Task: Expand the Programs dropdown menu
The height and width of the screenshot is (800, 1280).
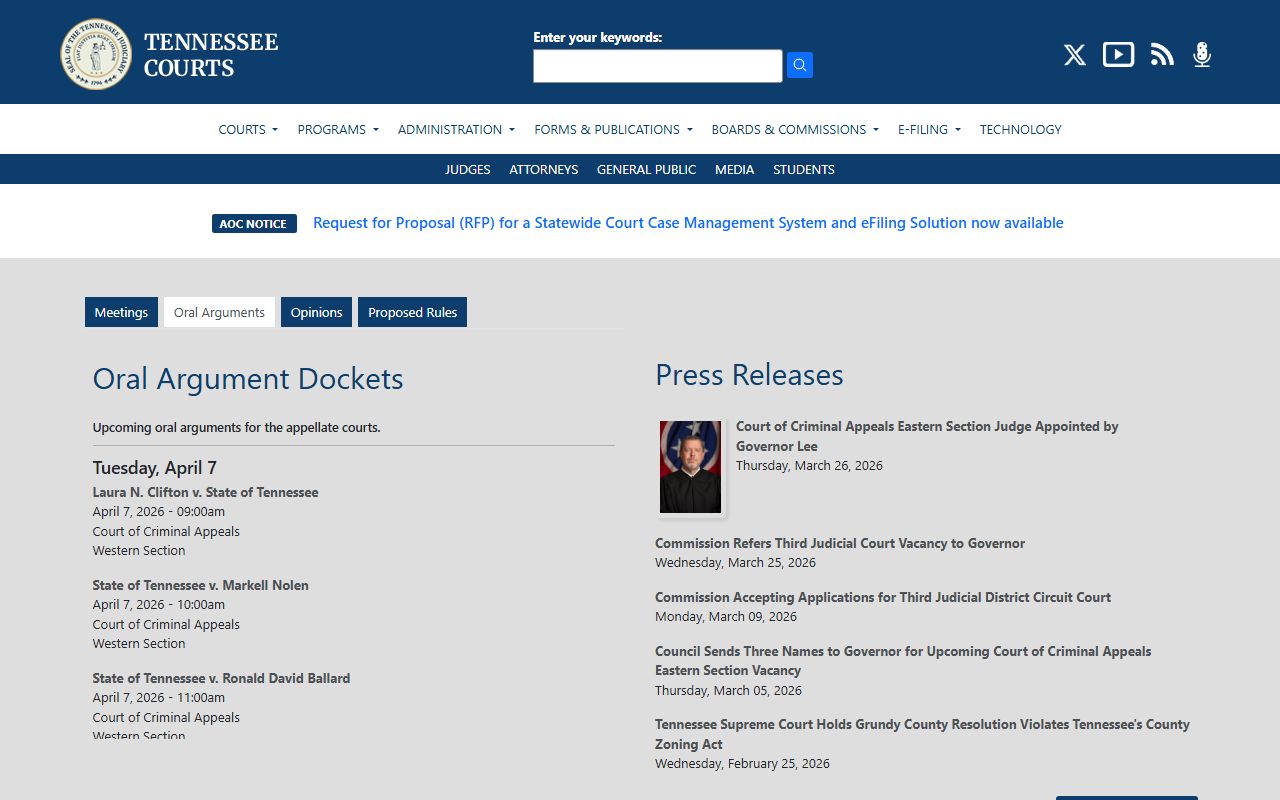Action: click(x=338, y=129)
